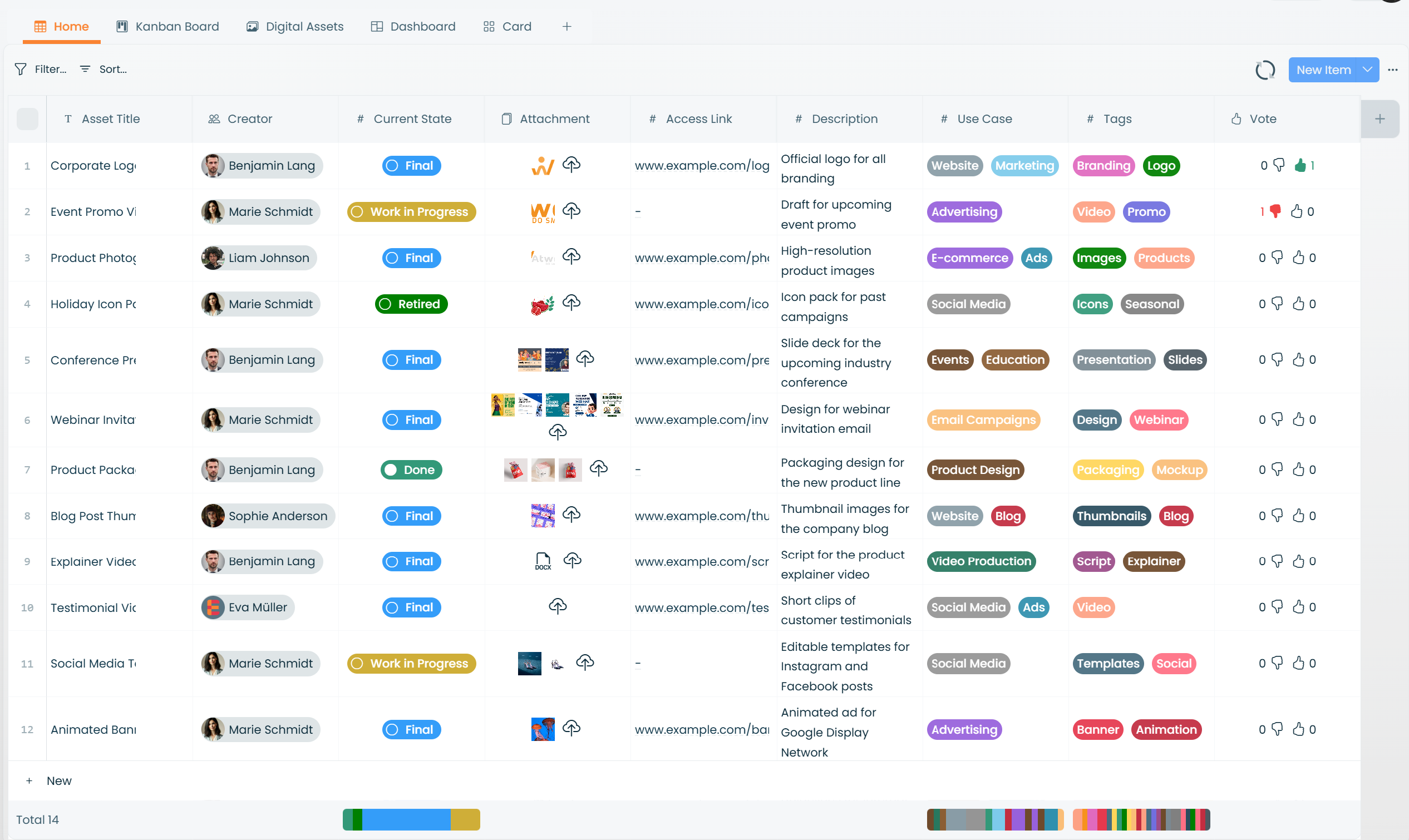Upload attachment for Product Packaging row

click(x=598, y=469)
